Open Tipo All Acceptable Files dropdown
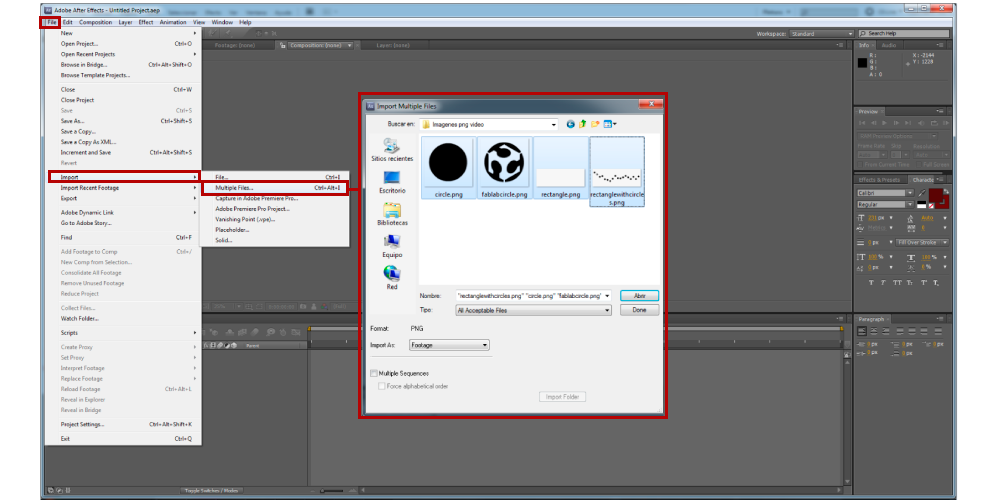This screenshot has height=500, width=1000. pyautogui.click(x=534, y=310)
